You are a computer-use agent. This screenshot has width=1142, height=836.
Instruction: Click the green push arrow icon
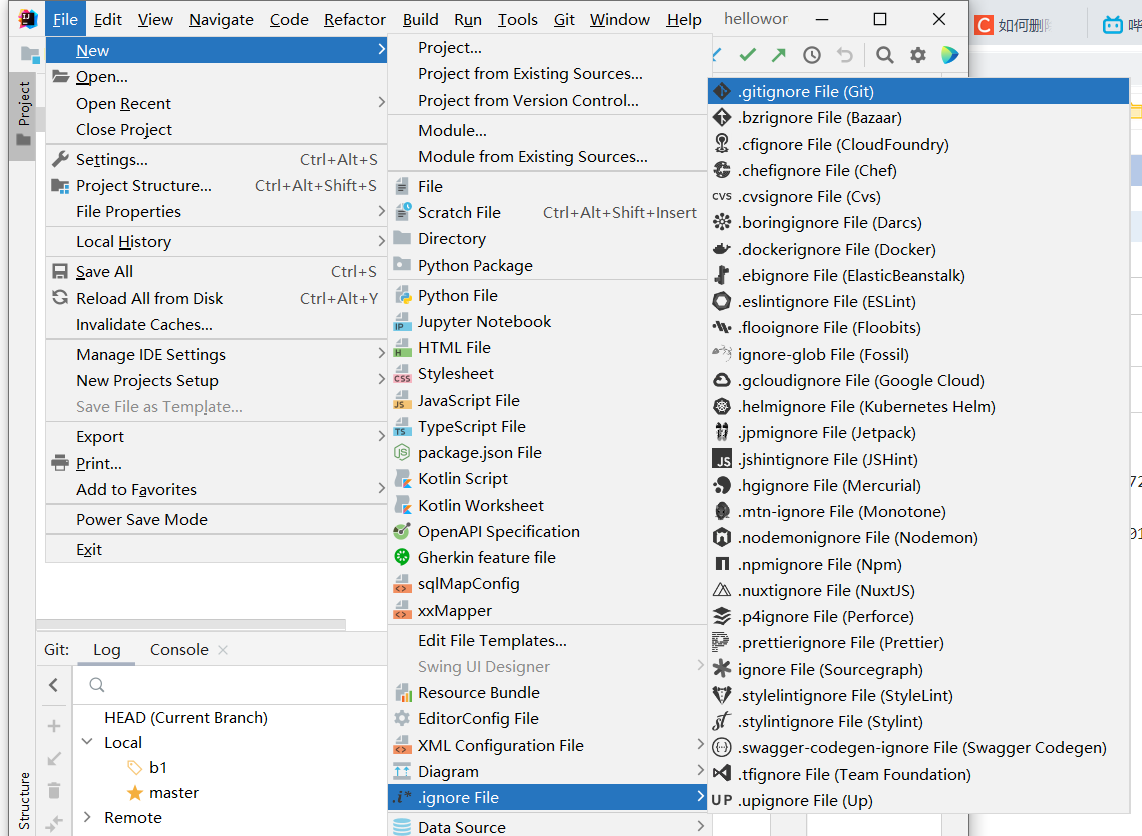(x=779, y=55)
